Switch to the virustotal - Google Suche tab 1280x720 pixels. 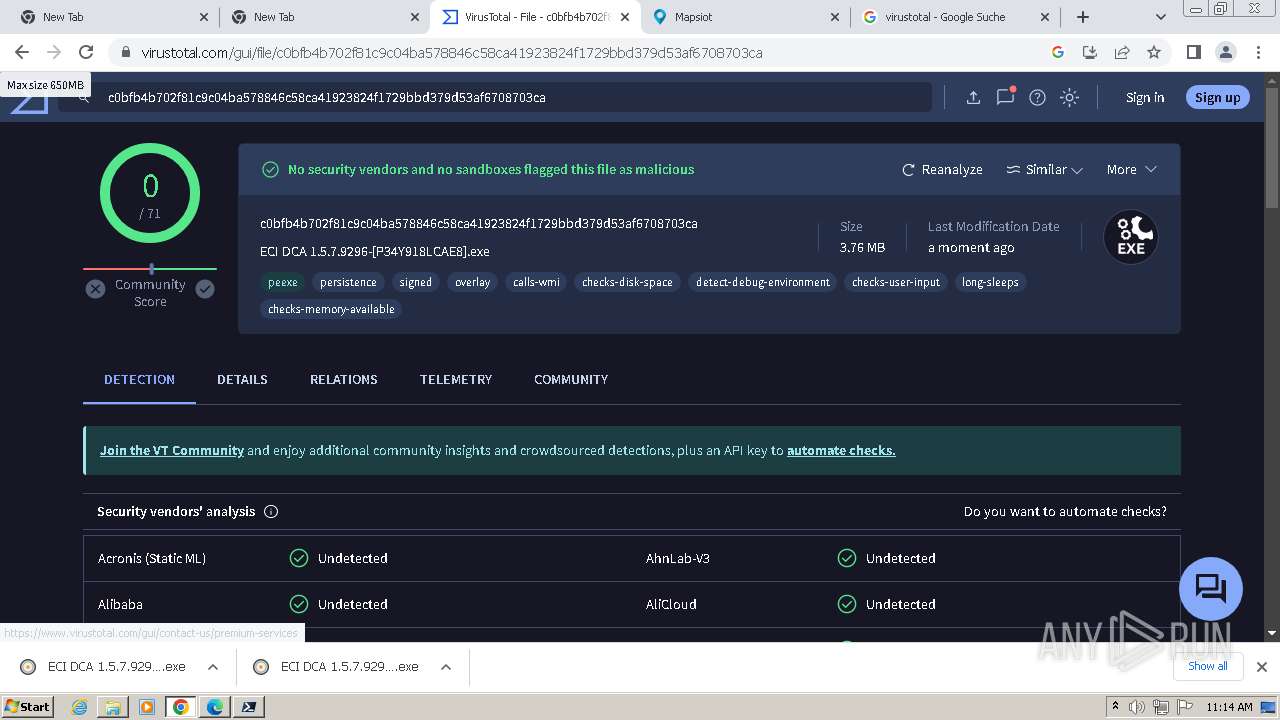pyautogui.click(x=955, y=17)
